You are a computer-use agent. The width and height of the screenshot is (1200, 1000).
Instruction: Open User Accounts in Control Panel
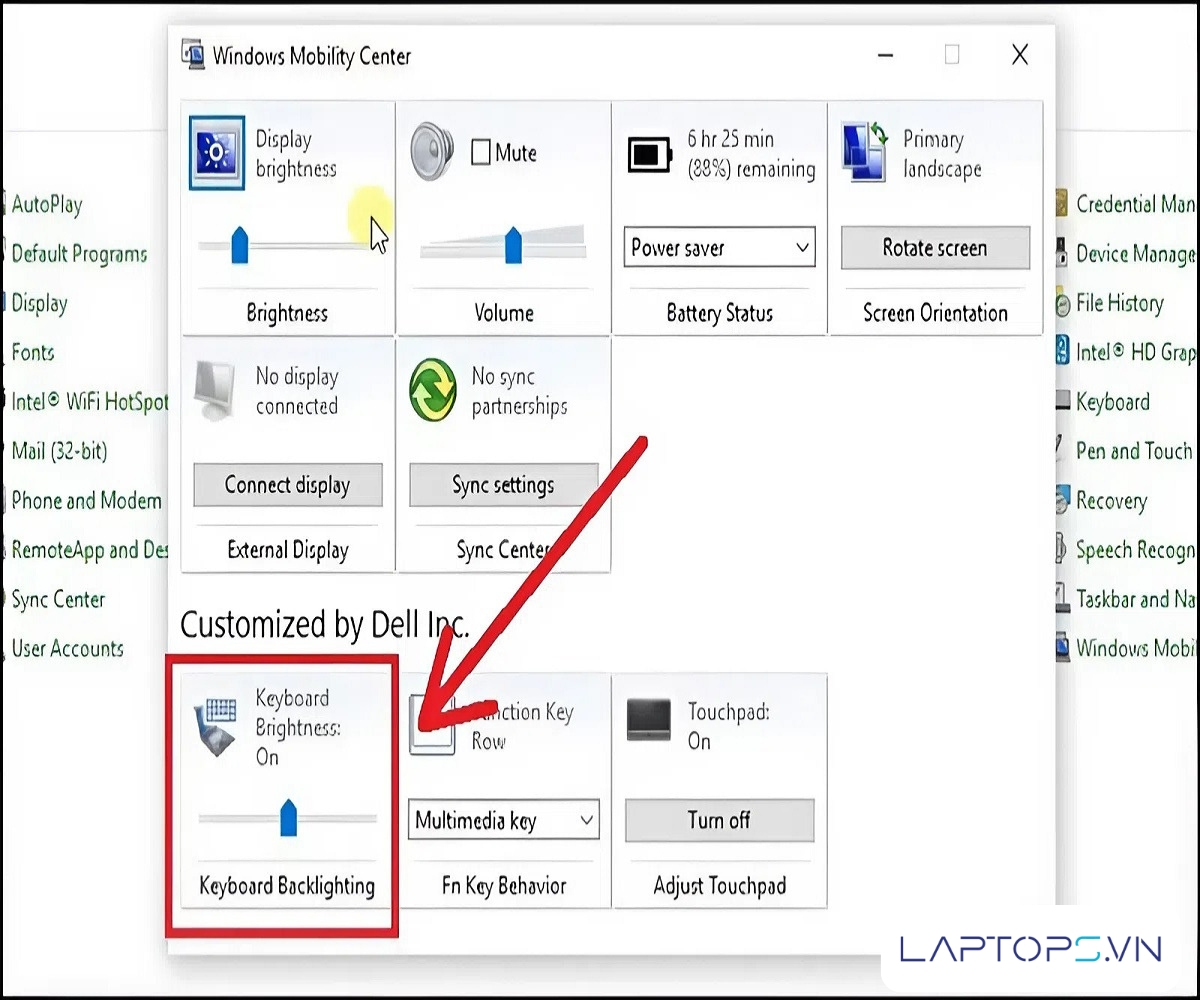click(67, 648)
